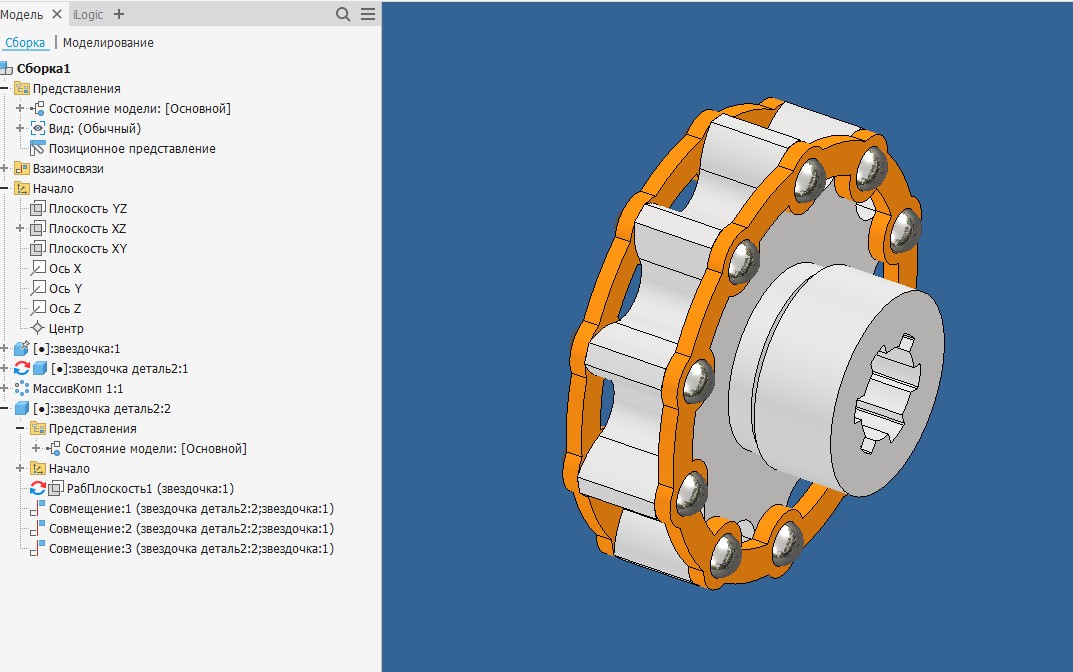This screenshot has height=672, width=1073.
Task: Click the red update icon beside РабПлоскость1
Action: [38, 489]
